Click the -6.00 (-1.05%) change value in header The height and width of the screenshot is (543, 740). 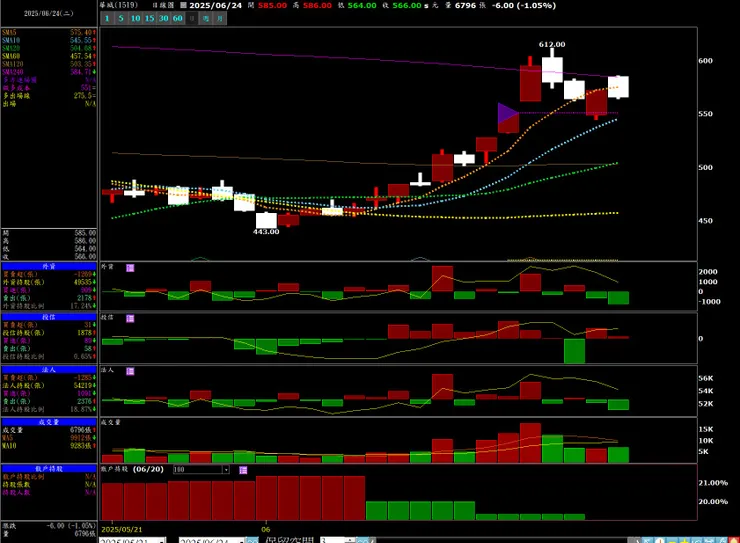pyautogui.click(x=523, y=6)
